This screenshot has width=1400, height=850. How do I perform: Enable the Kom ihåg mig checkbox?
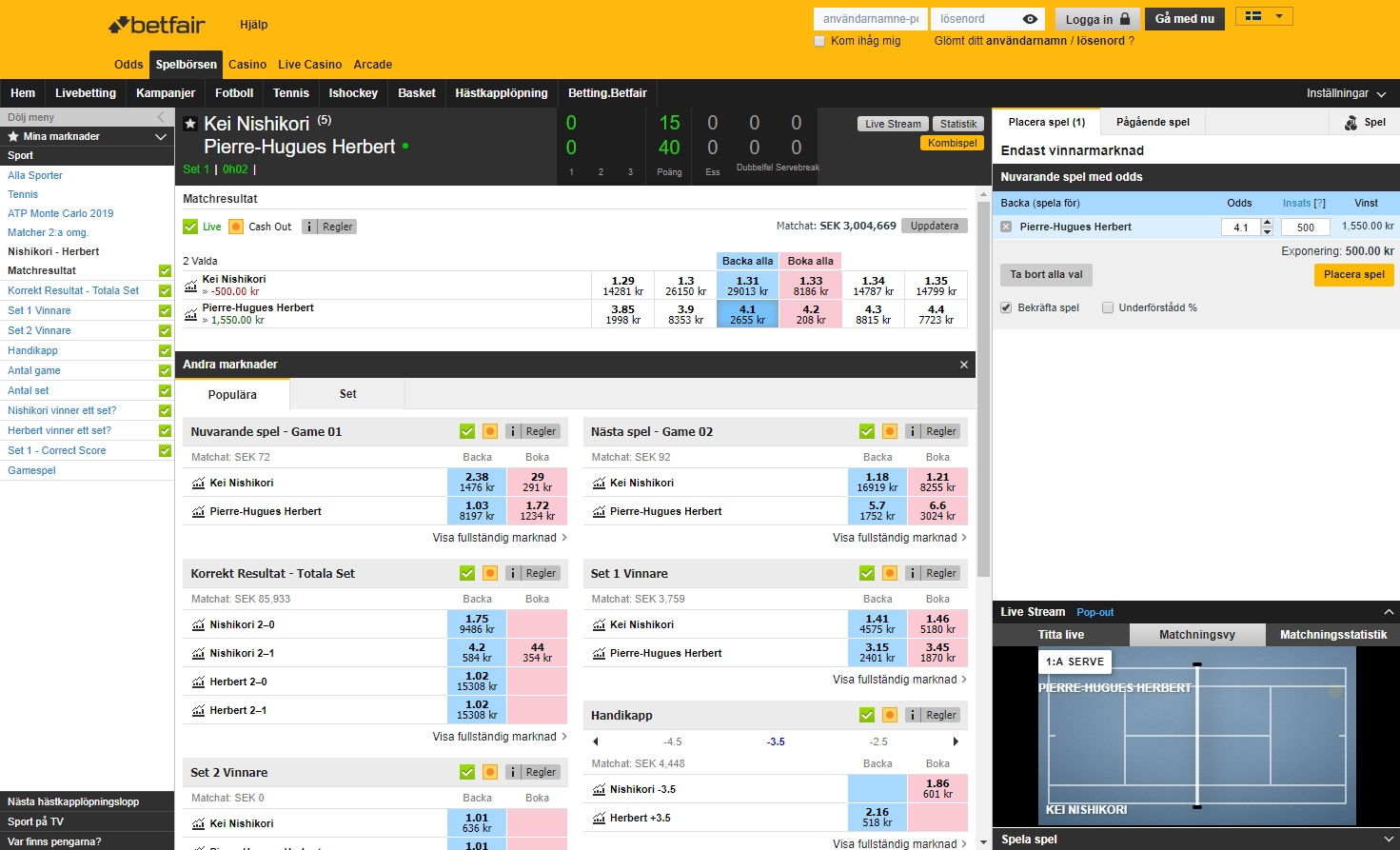[x=818, y=41]
